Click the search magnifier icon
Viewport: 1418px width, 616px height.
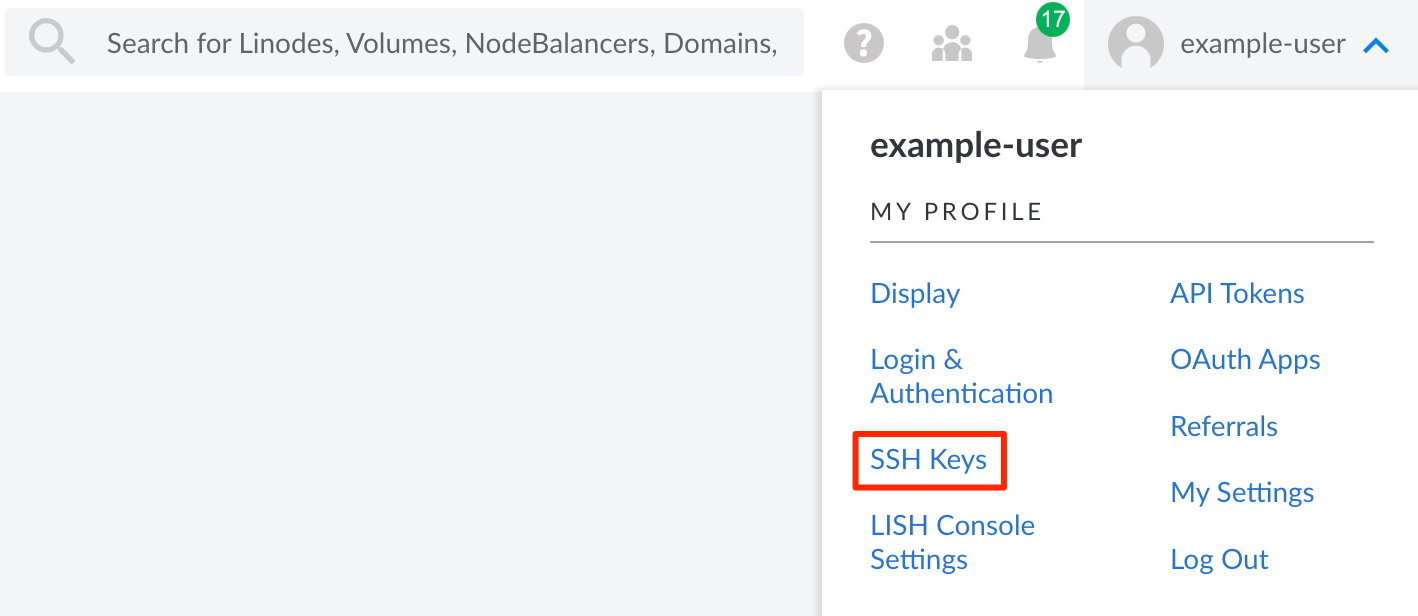(48, 42)
